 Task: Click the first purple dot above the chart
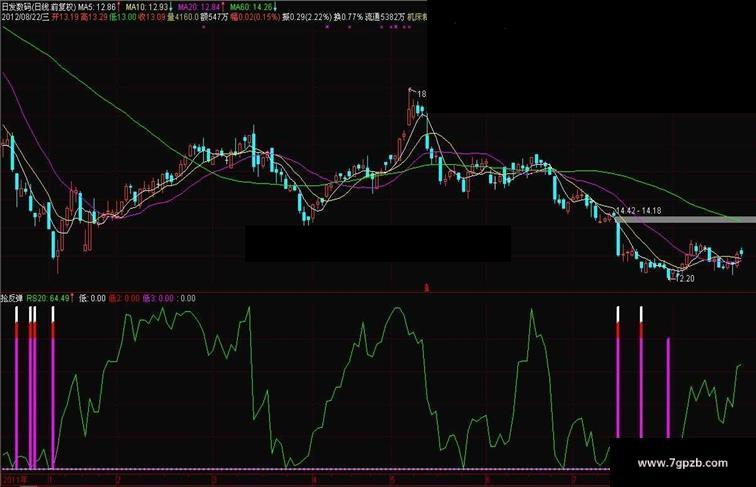click(x=203, y=27)
